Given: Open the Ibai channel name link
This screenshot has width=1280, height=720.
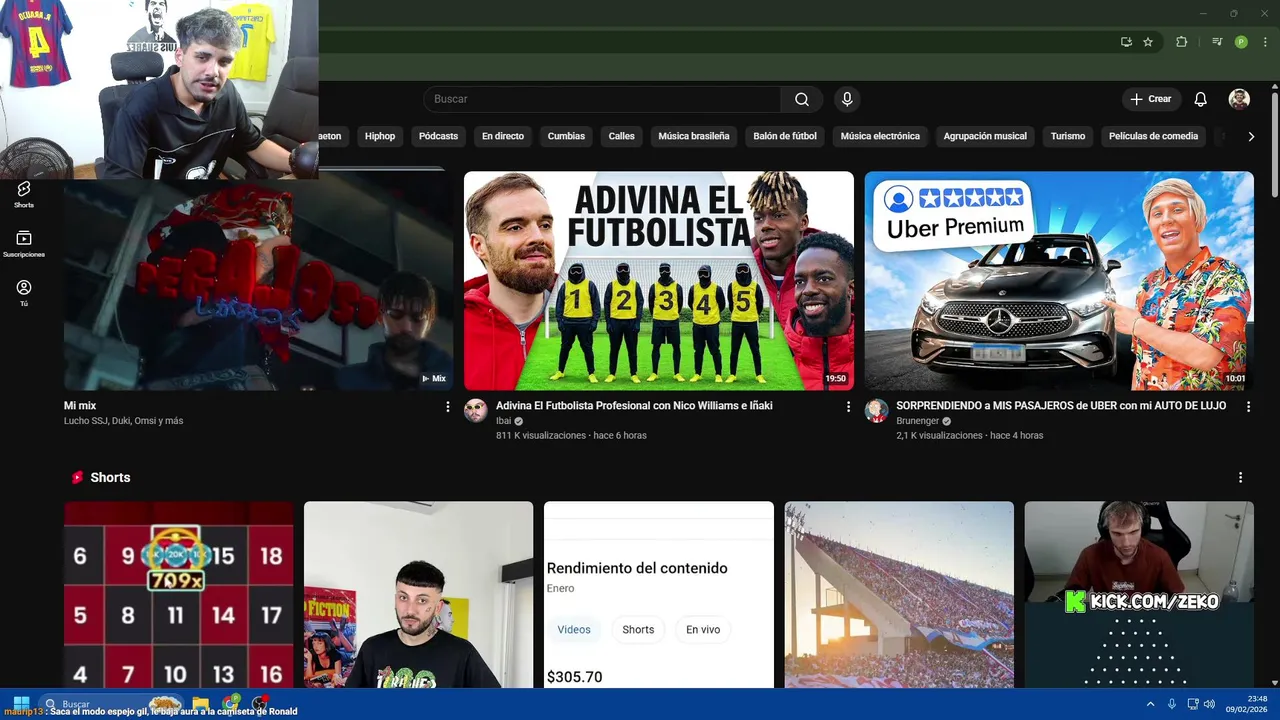Looking at the screenshot, I should click(x=503, y=421).
